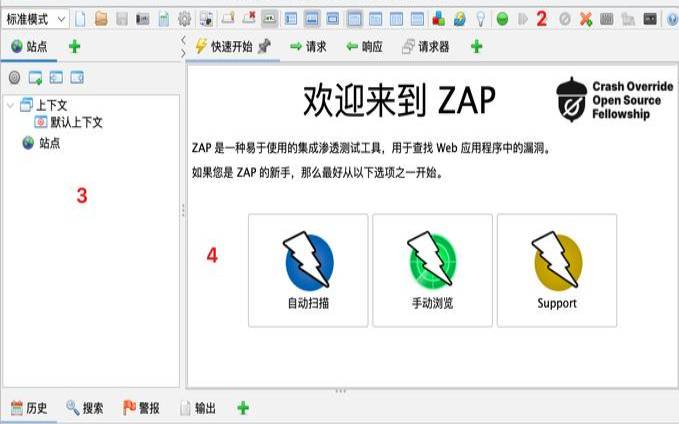The width and height of the screenshot is (679, 424).
Task: Open help via blue question icon
Action: (672, 18)
